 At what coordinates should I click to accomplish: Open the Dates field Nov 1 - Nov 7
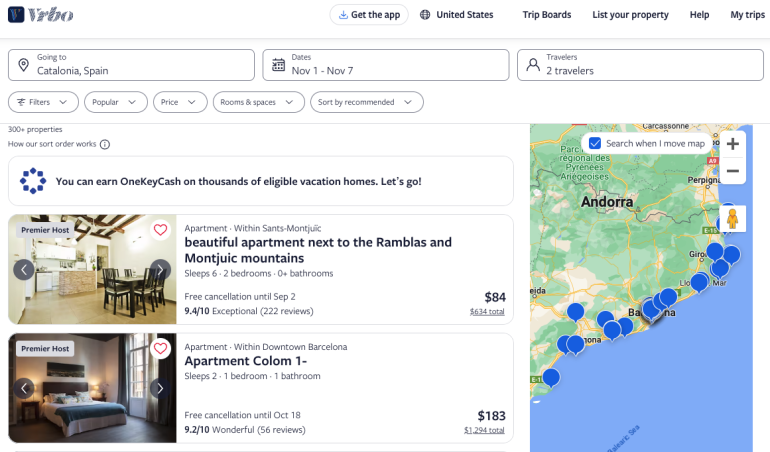pyautogui.click(x=386, y=65)
